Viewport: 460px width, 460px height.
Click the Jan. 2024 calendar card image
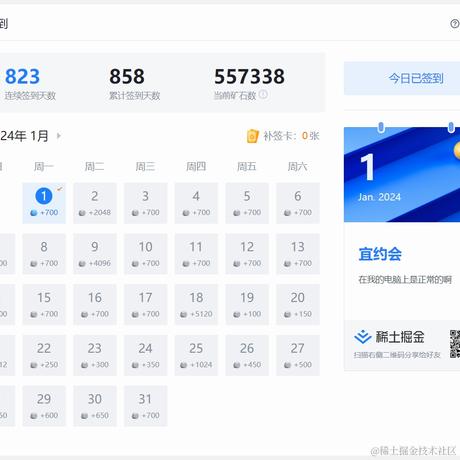pyautogui.click(x=402, y=174)
